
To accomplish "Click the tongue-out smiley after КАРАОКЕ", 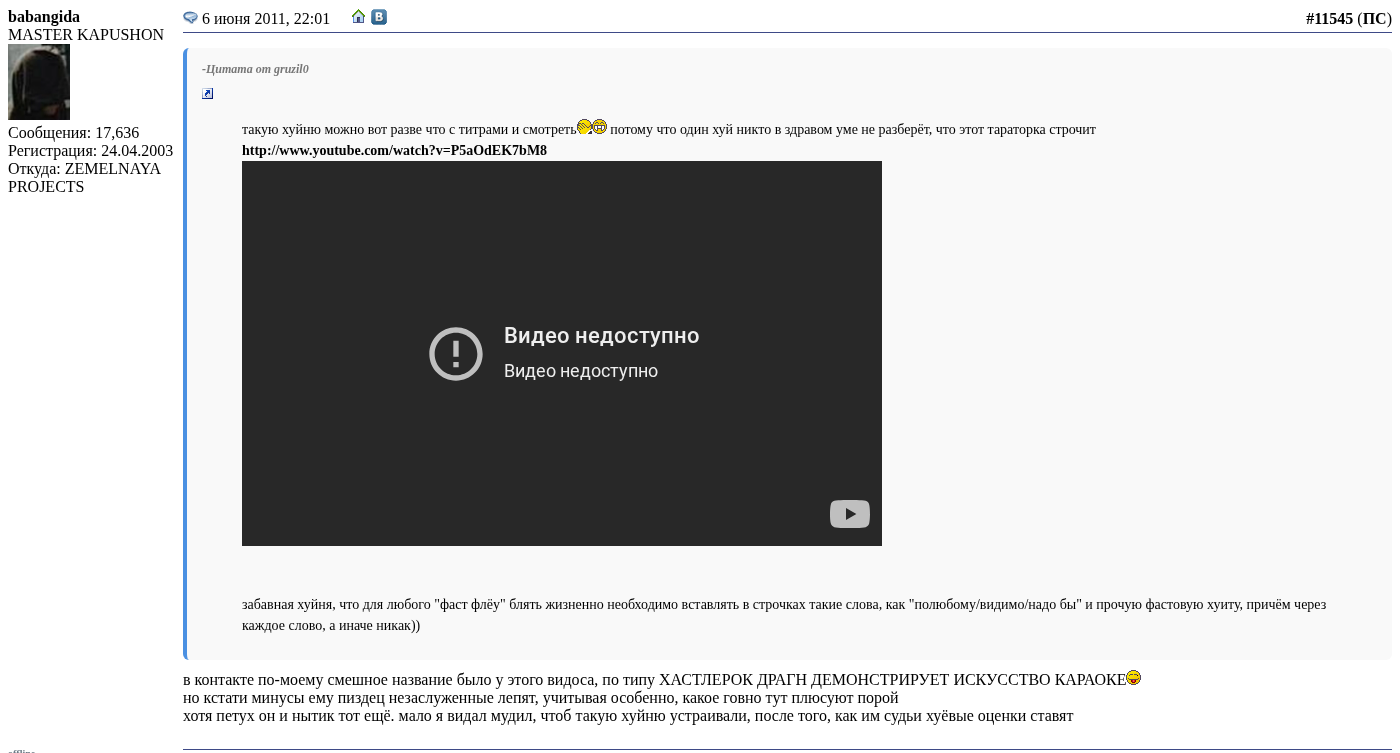I will [1134, 678].
